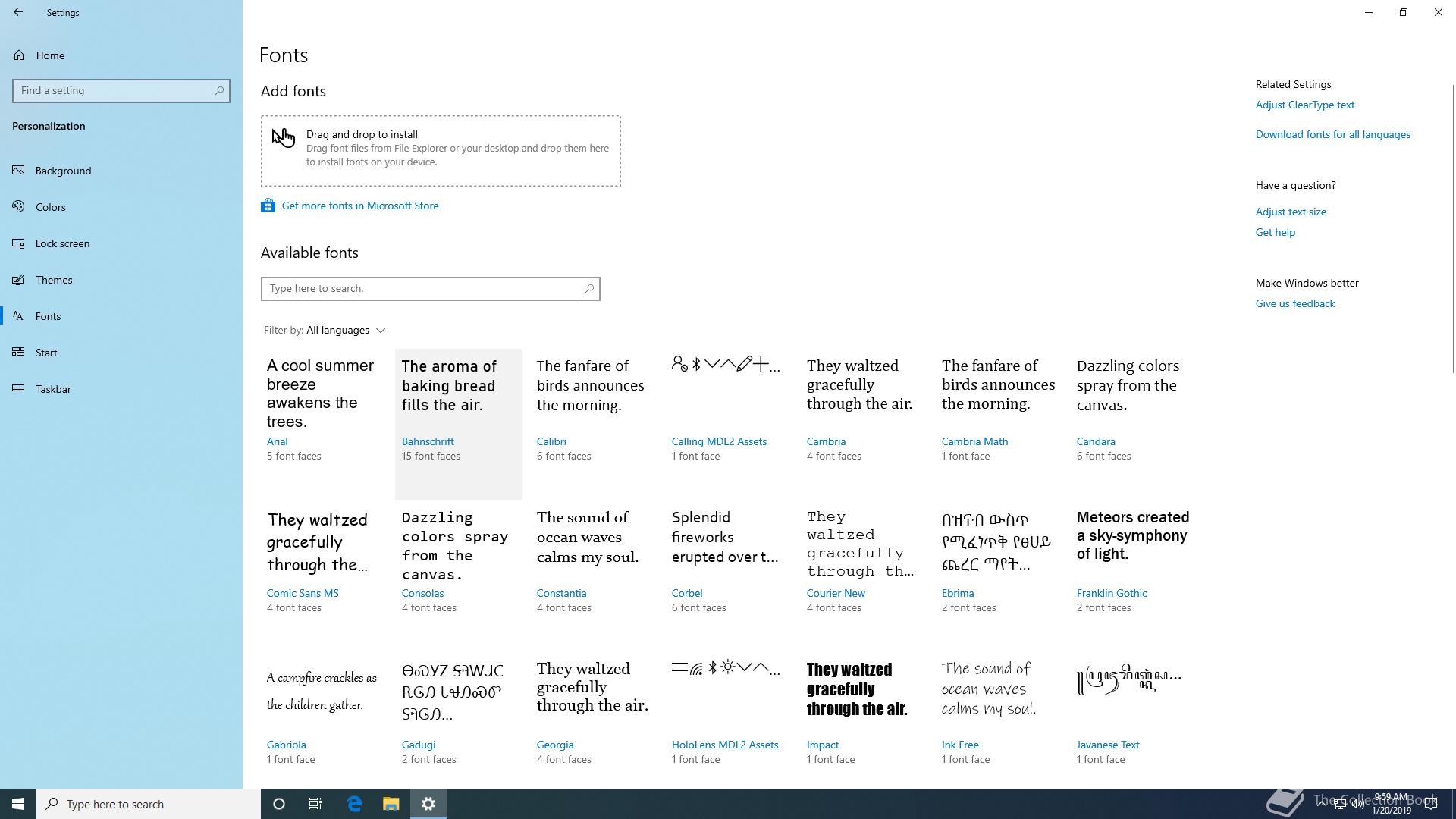Open the Windows Start button
This screenshot has width=1456, height=819.
18,804
